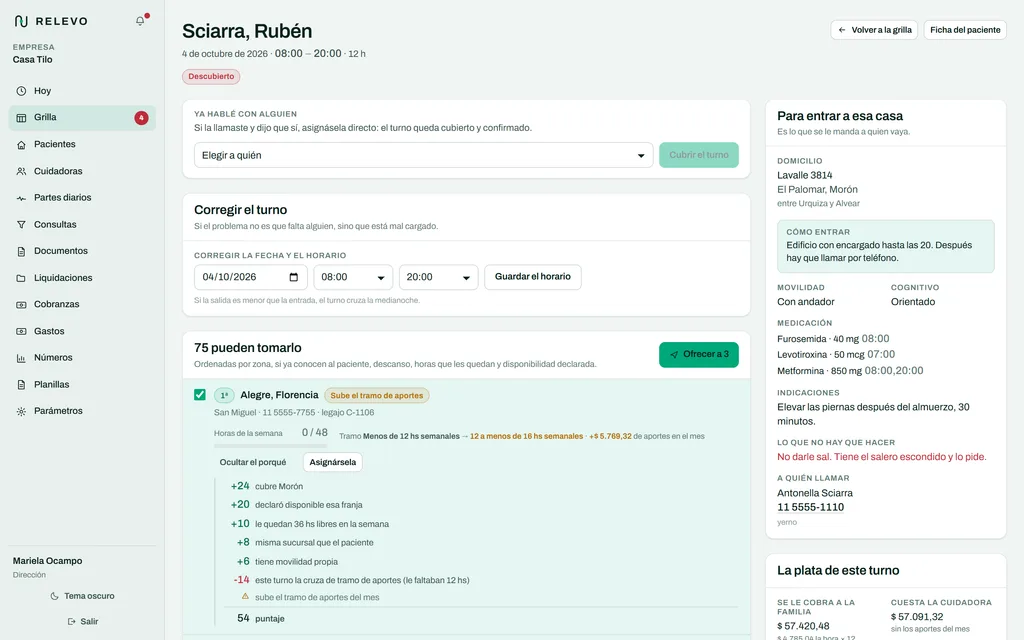Image resolution: width=1024 pixels, height=640 pixels.
Task: Click the pulse icon beside Partes diarios
Action: click(21, 198)
